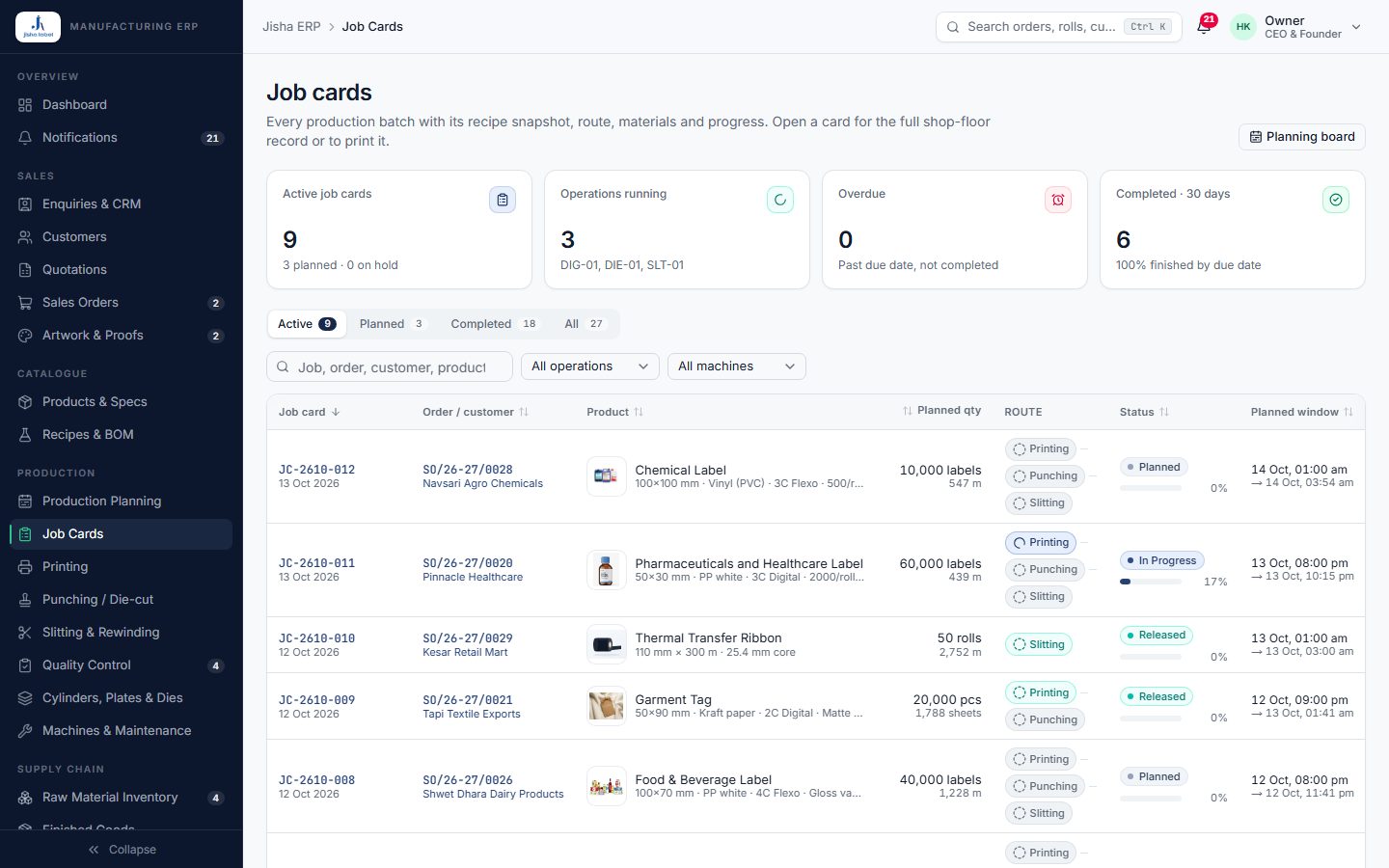The image size is (1389, 868).
Task: Click the Overdue alarm clock icon
Action: click(x=1058, y=200)
